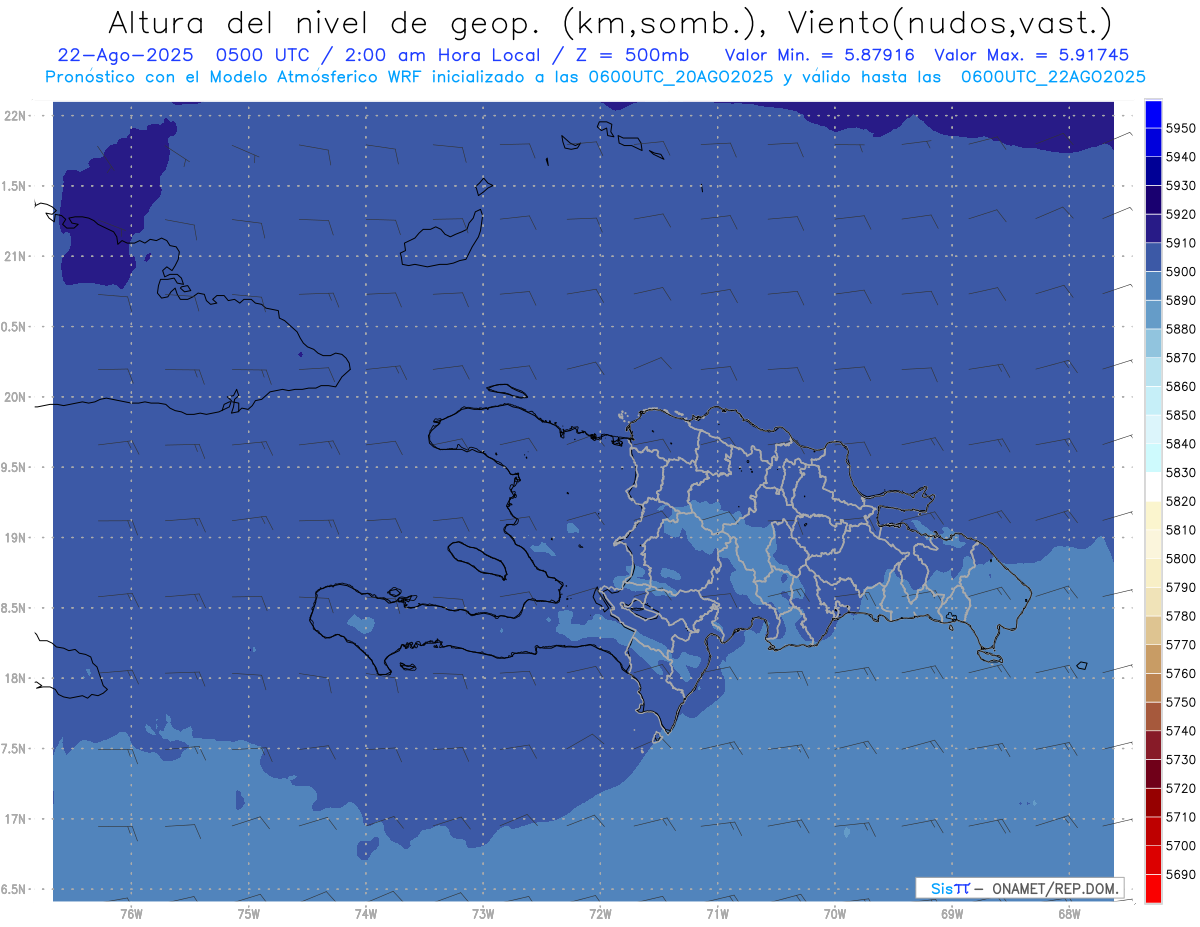1200x927 pixels.
Task: Click the '0.5N' latitude label
Action: point(13,327)
